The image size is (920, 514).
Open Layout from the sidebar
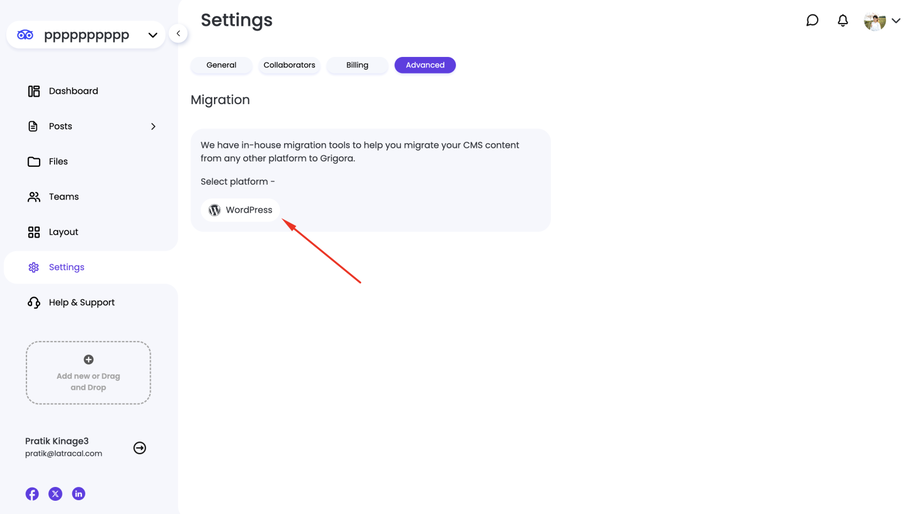tap(63, 232)
